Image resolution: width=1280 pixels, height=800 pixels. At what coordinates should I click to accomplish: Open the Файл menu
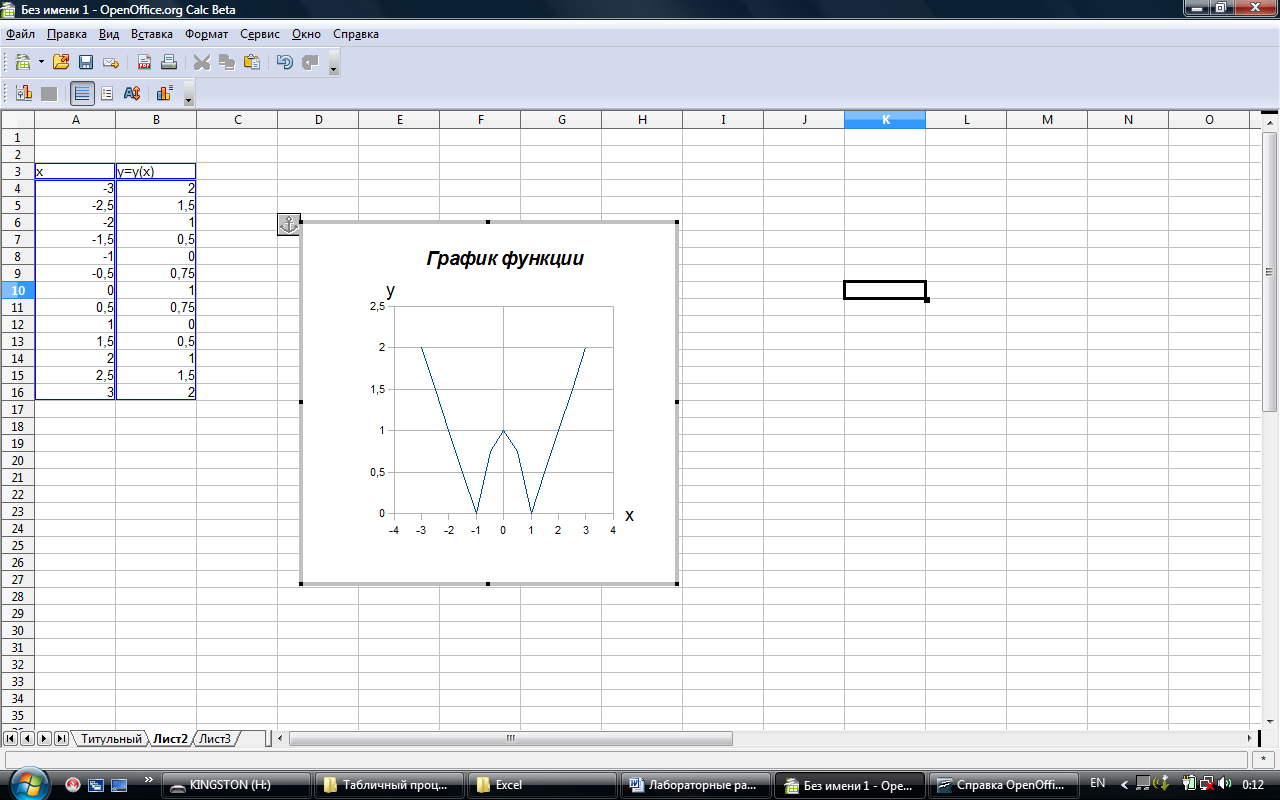tap(20, 34)
